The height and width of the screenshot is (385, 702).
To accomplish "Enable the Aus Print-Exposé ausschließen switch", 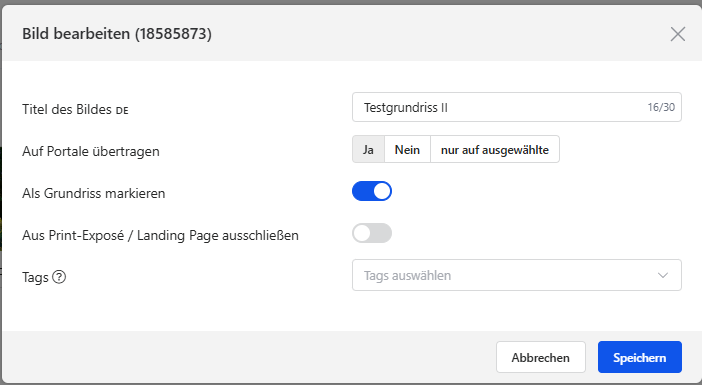I will (372, 233).
